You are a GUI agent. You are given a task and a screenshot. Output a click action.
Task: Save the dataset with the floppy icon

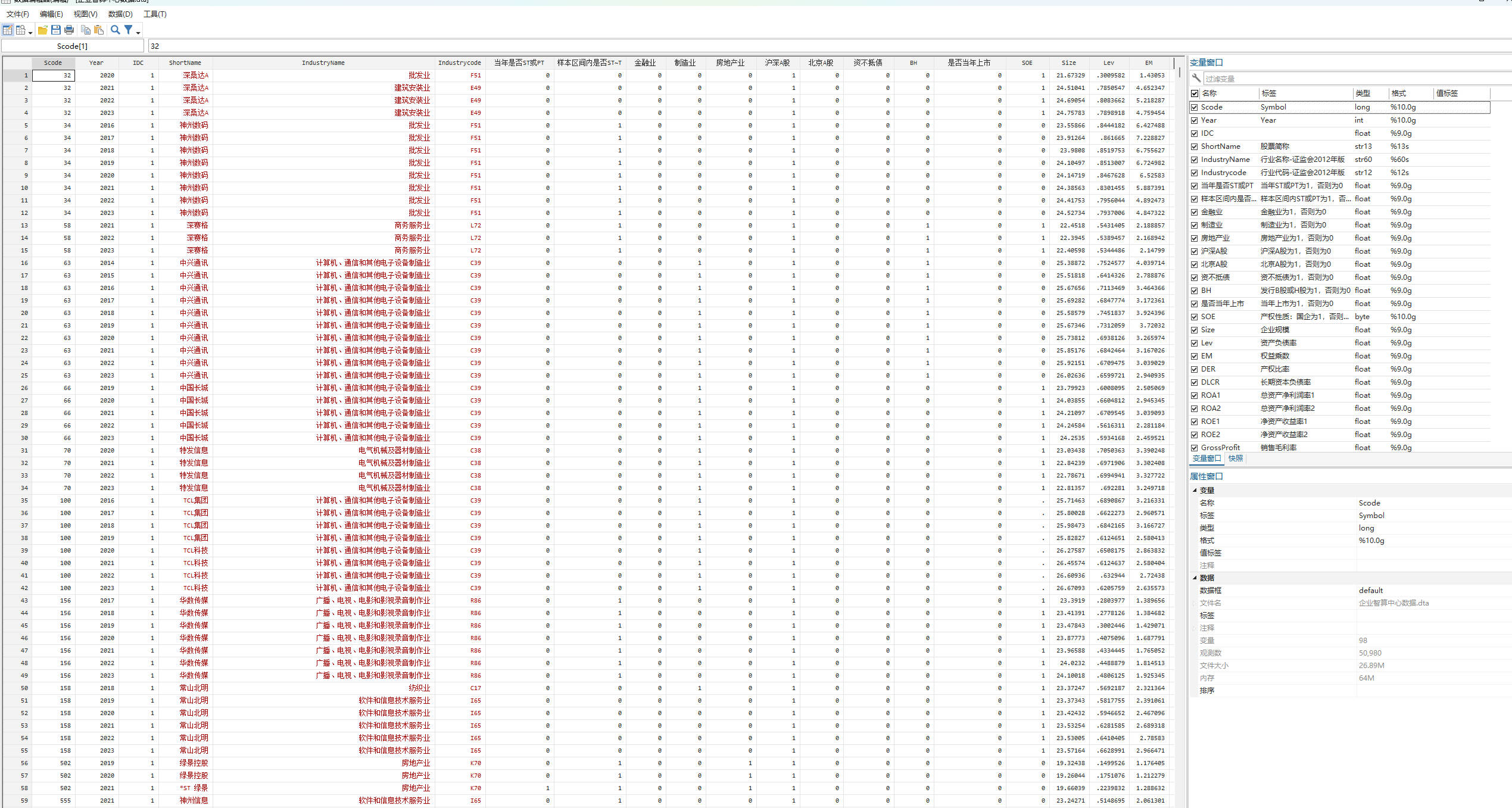[x=56, y=30]
